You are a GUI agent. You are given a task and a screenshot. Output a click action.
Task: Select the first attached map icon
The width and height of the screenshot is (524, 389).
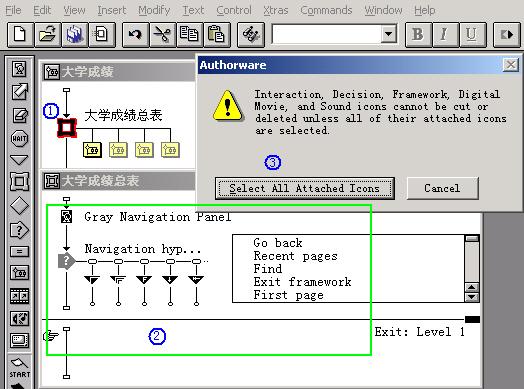point(92,150)
